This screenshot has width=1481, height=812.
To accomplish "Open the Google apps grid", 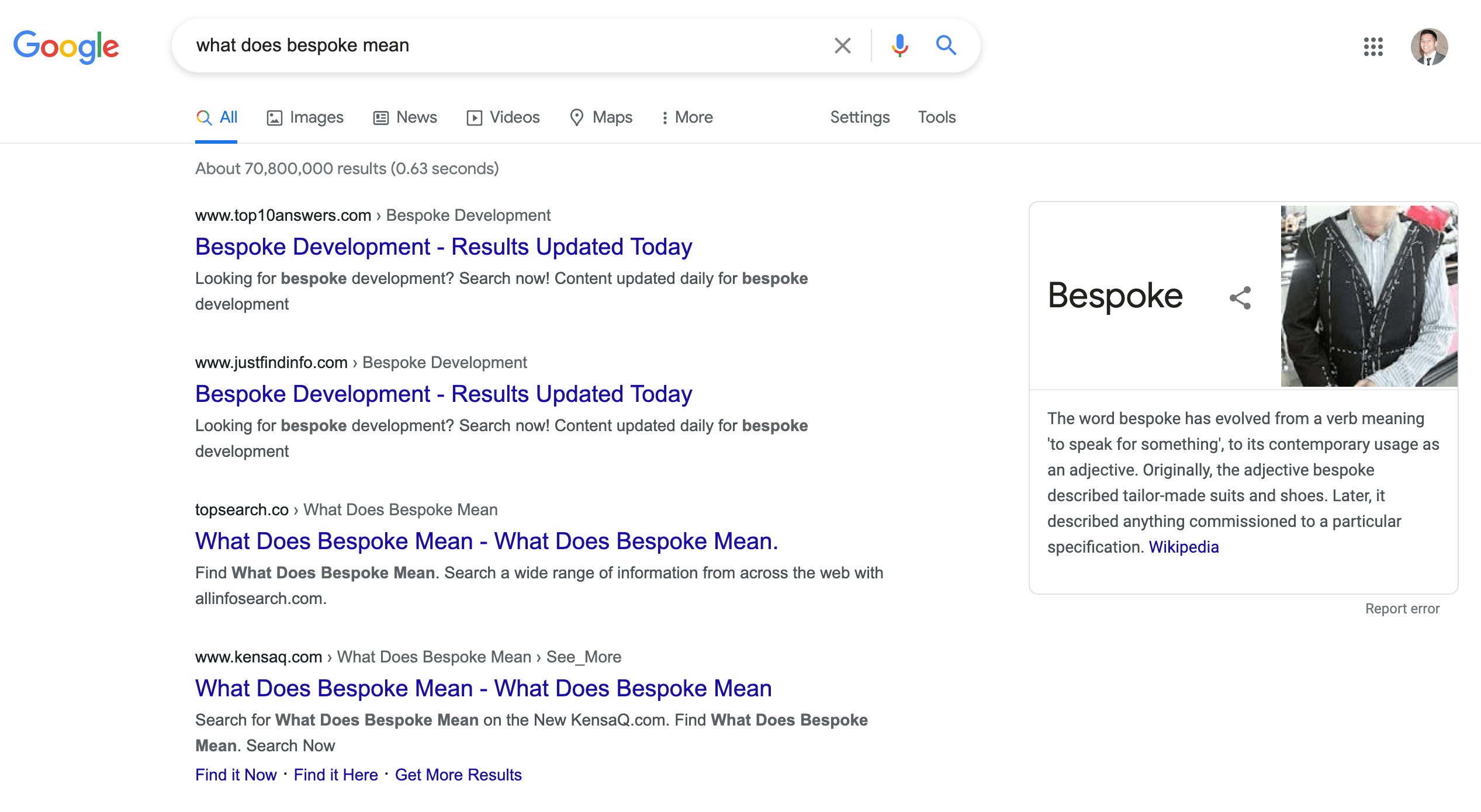I will [1373, 47].
